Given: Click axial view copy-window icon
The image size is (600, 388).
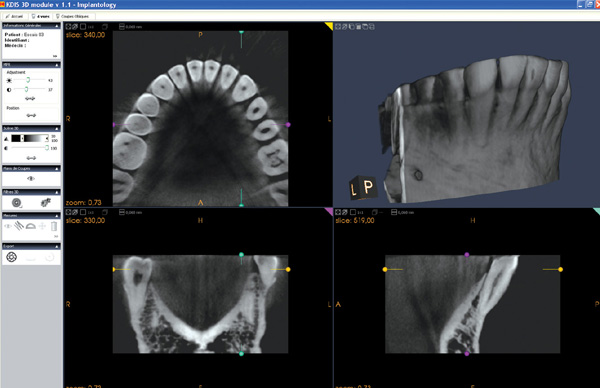Looking at the screenshot, I should pos(105,26).
